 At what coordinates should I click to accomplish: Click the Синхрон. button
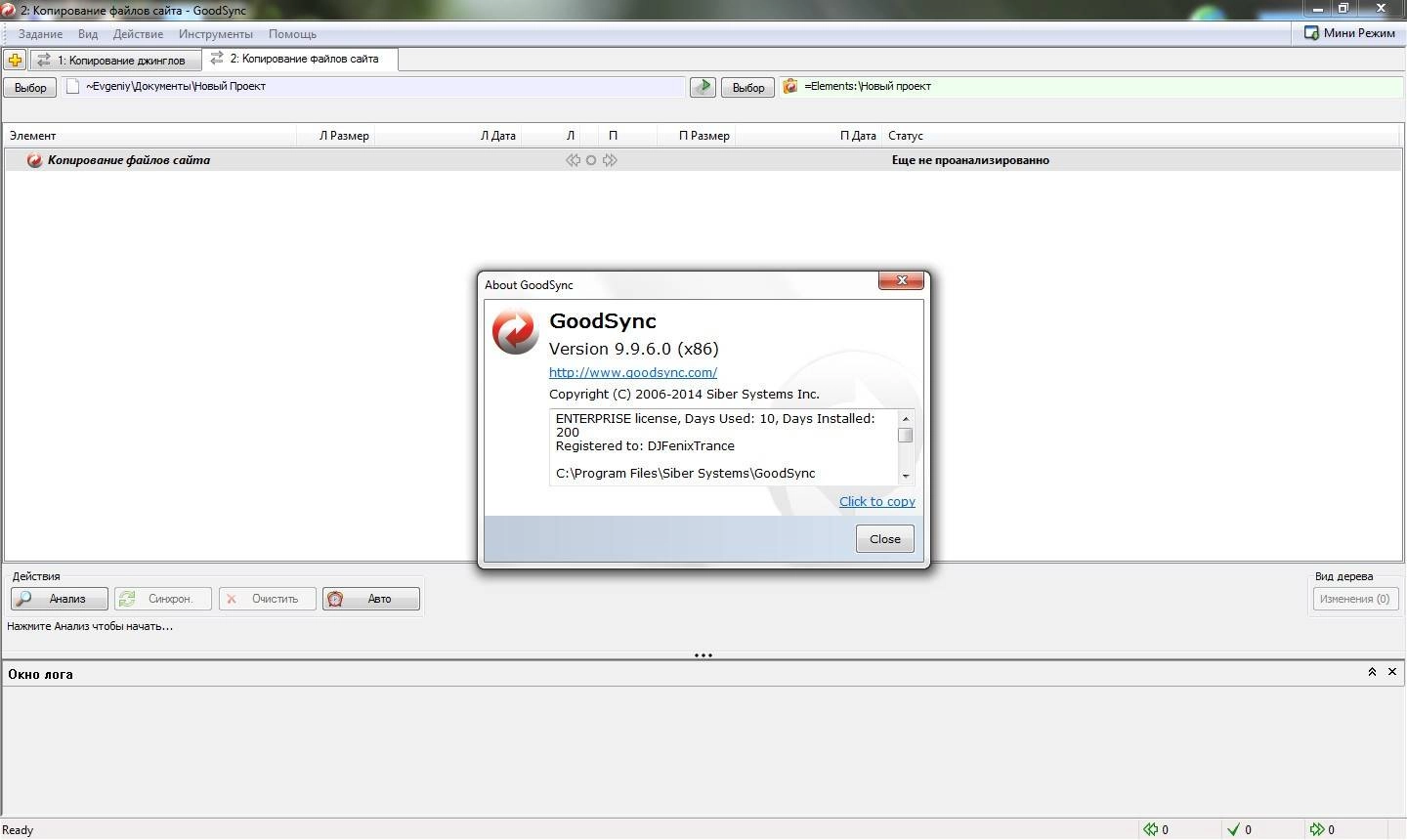click(163, 599)
